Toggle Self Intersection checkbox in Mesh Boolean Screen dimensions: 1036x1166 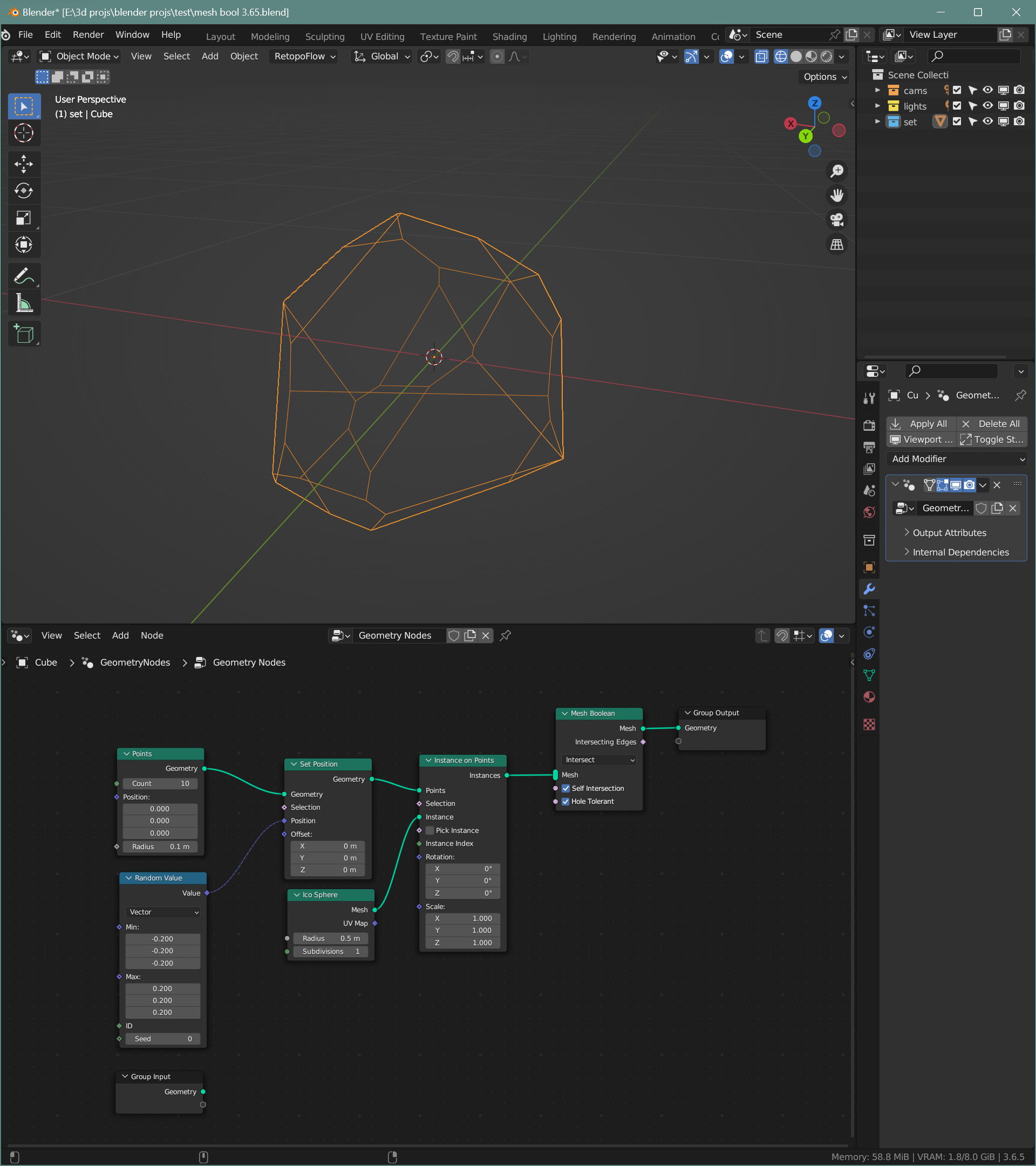click(x=565, y=788)
